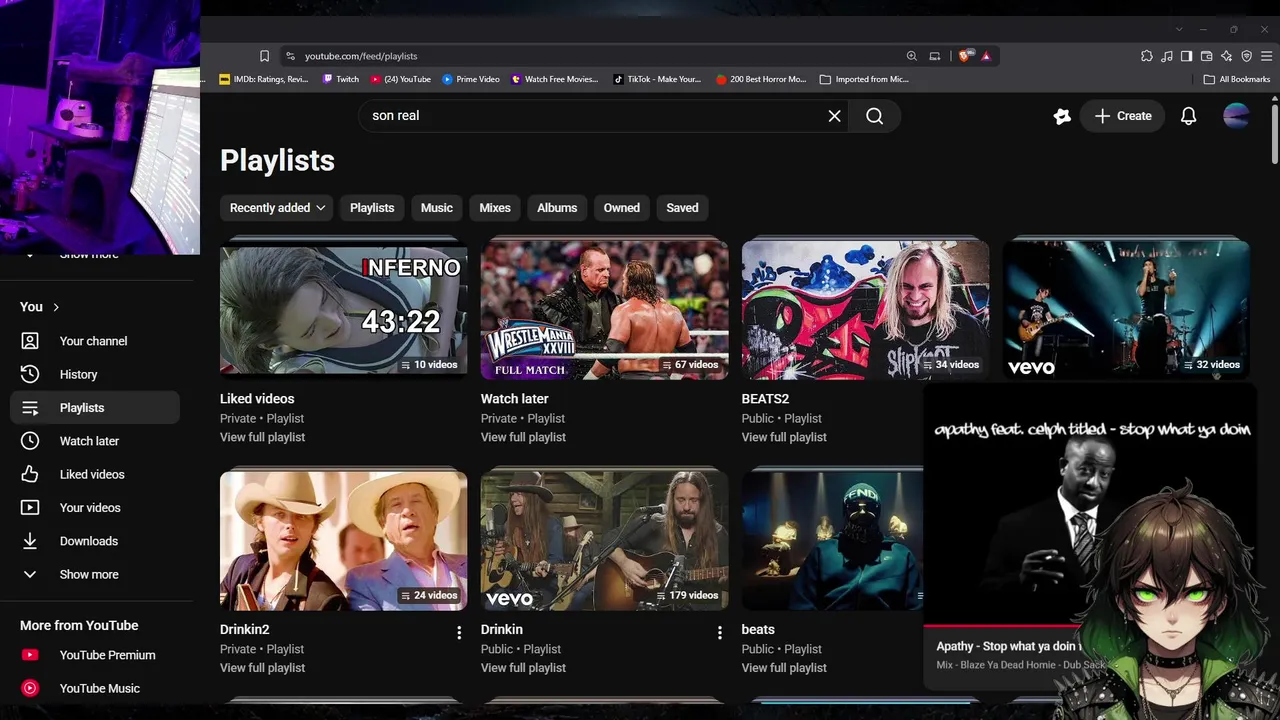Filter by the Mixes chip
The image size is (1280, 720).
[x=495, y=208]
